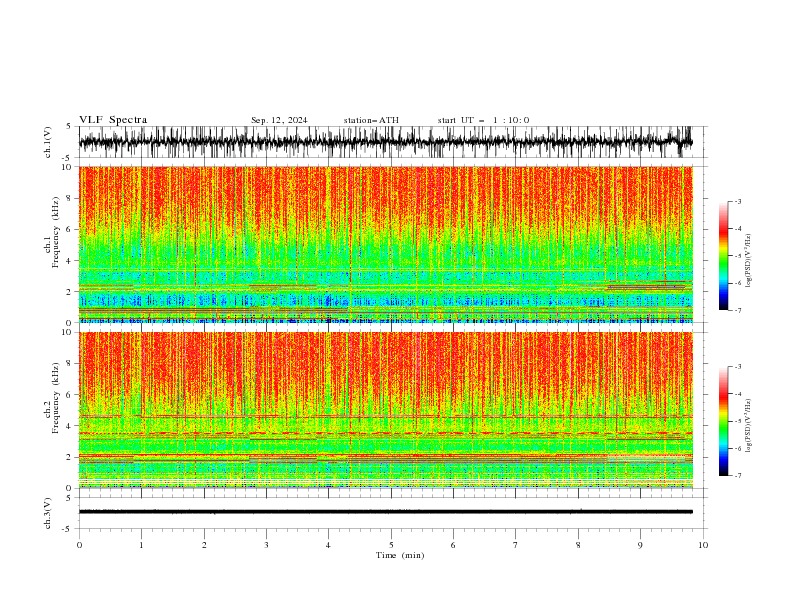Click the ch.1 spectrogram upper color bar

click(723, 256)
